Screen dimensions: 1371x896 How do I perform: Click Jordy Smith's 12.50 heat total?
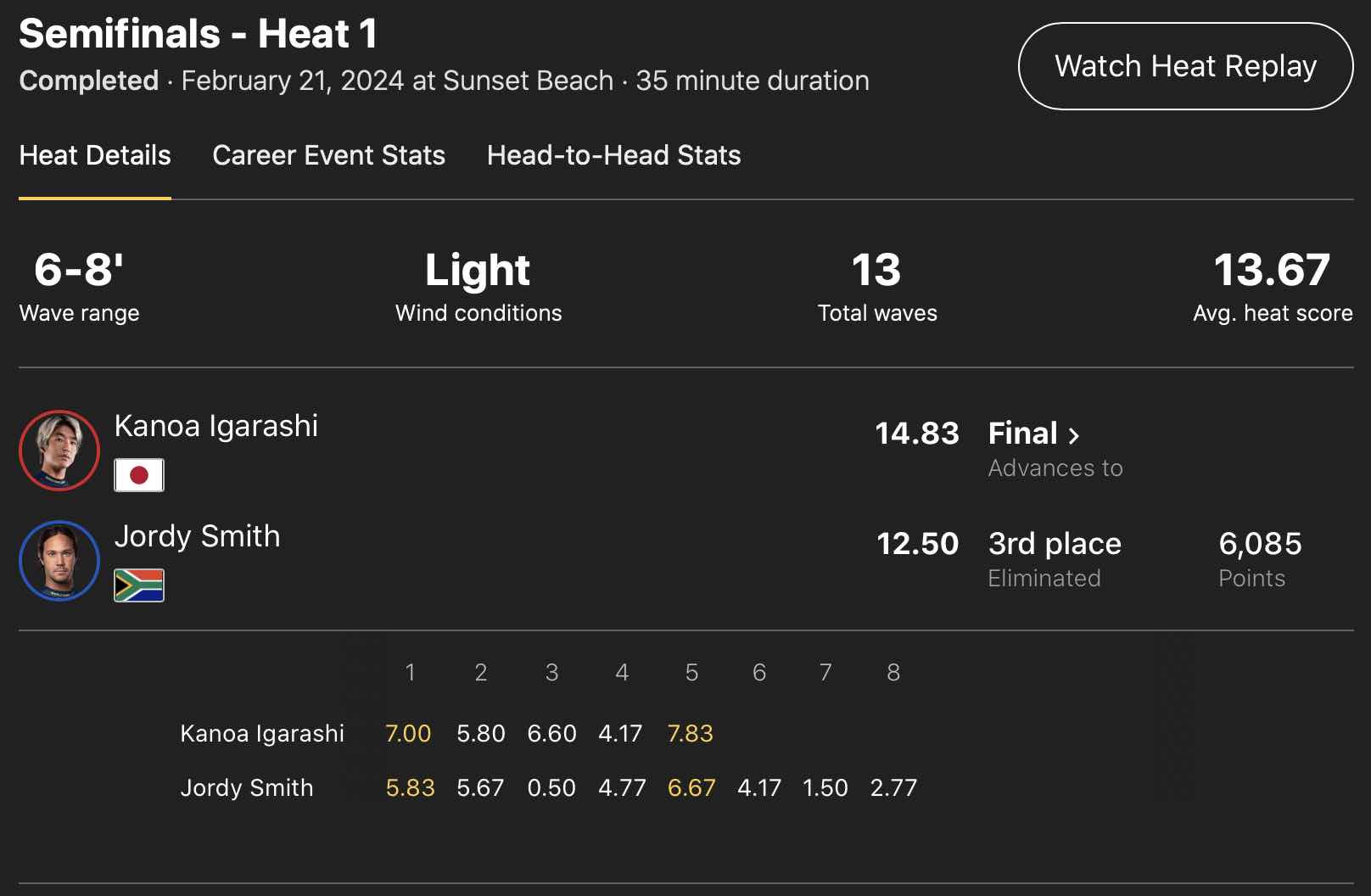[917, 544]
